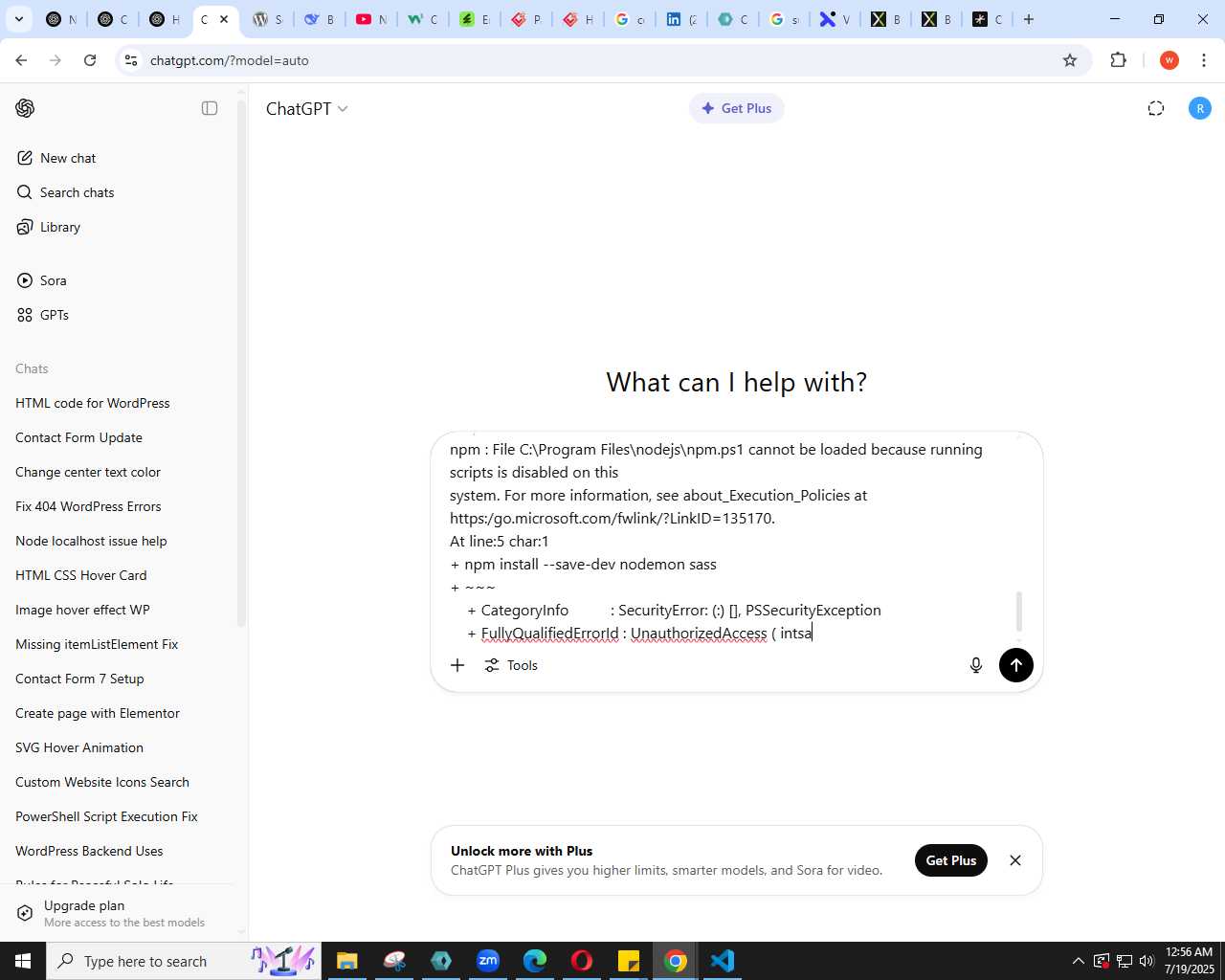The width and height of the screenshot is (1225, 980).
Task: Click the Get Plus pill at top
Action: tap(737, 108)
